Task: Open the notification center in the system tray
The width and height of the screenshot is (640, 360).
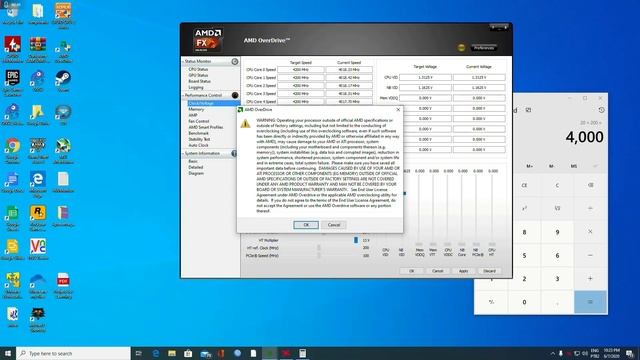Action: click(630, 353)
